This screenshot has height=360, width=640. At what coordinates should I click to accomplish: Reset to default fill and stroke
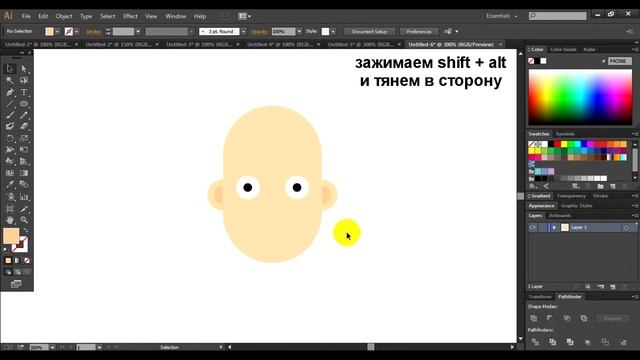6,250
